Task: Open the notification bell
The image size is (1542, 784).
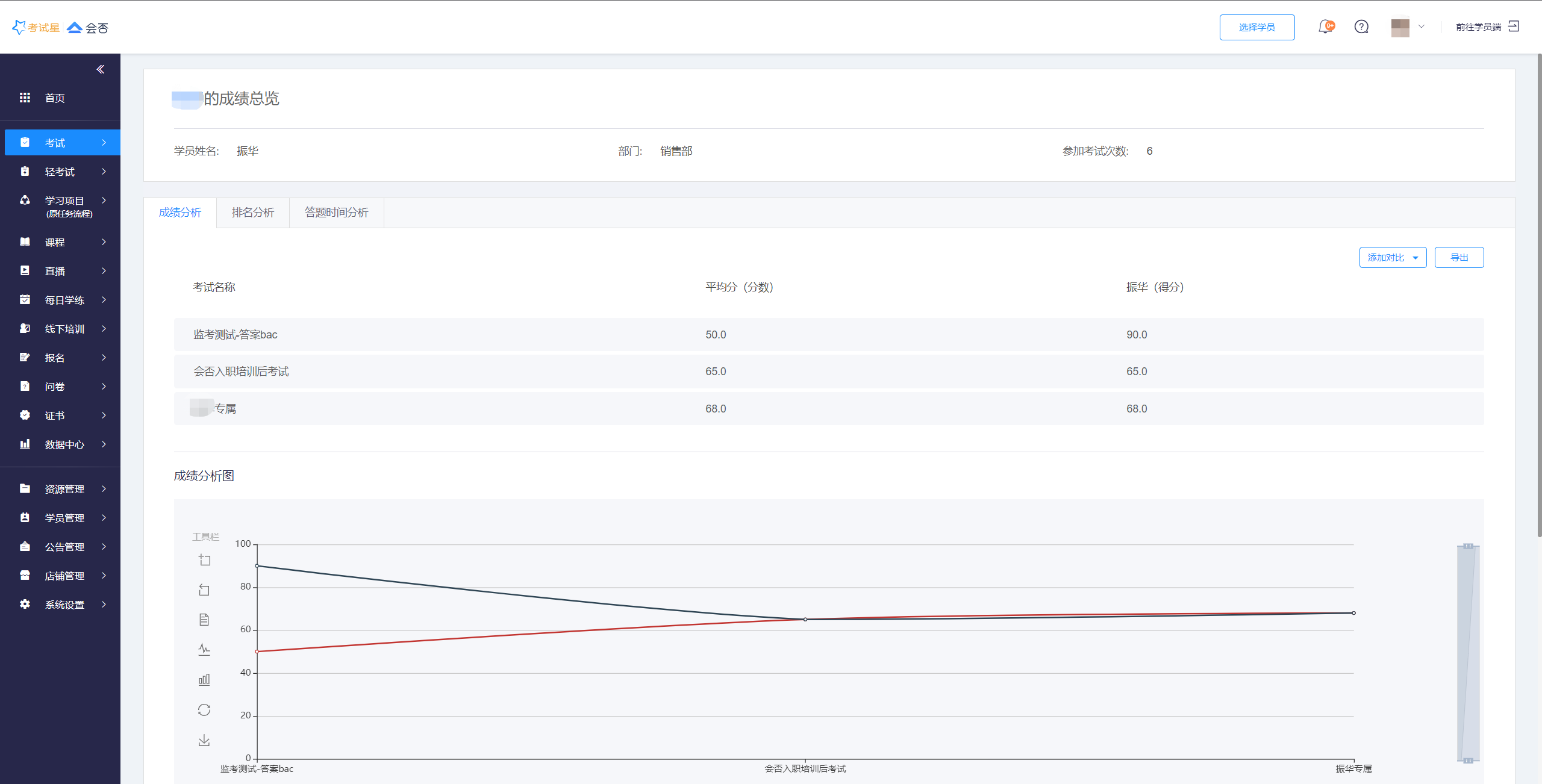Action: click(x=1325, y=27)
